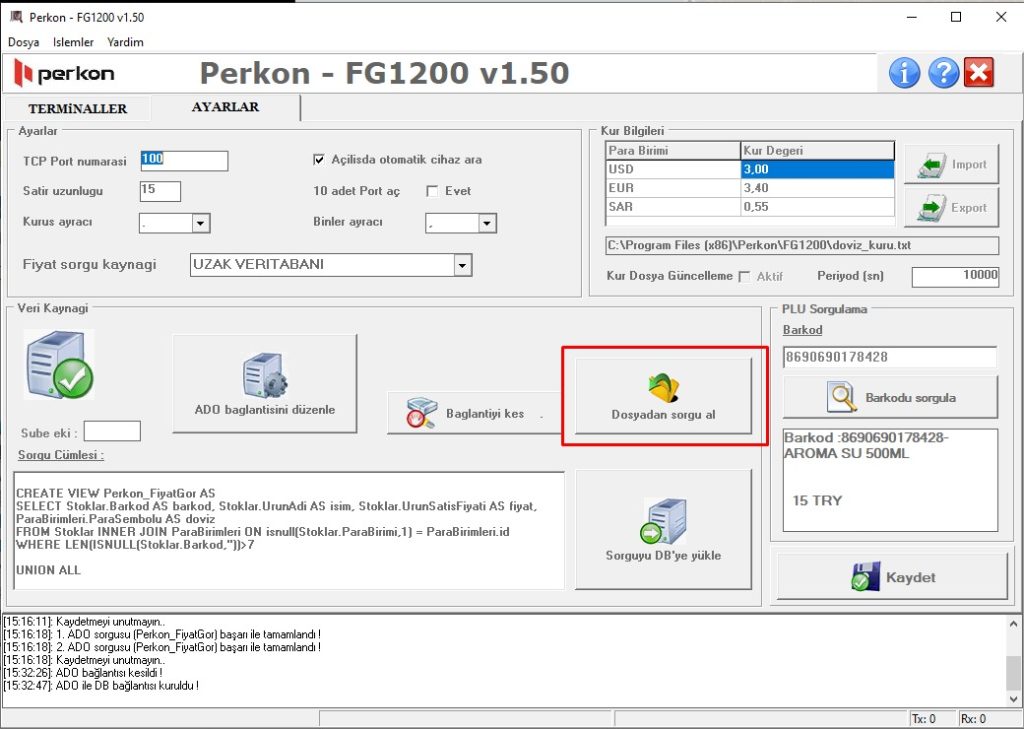Viewport: 1024px width, 729px height.
Task: Click Dosyadan sorgu al button
Action: 664,396
